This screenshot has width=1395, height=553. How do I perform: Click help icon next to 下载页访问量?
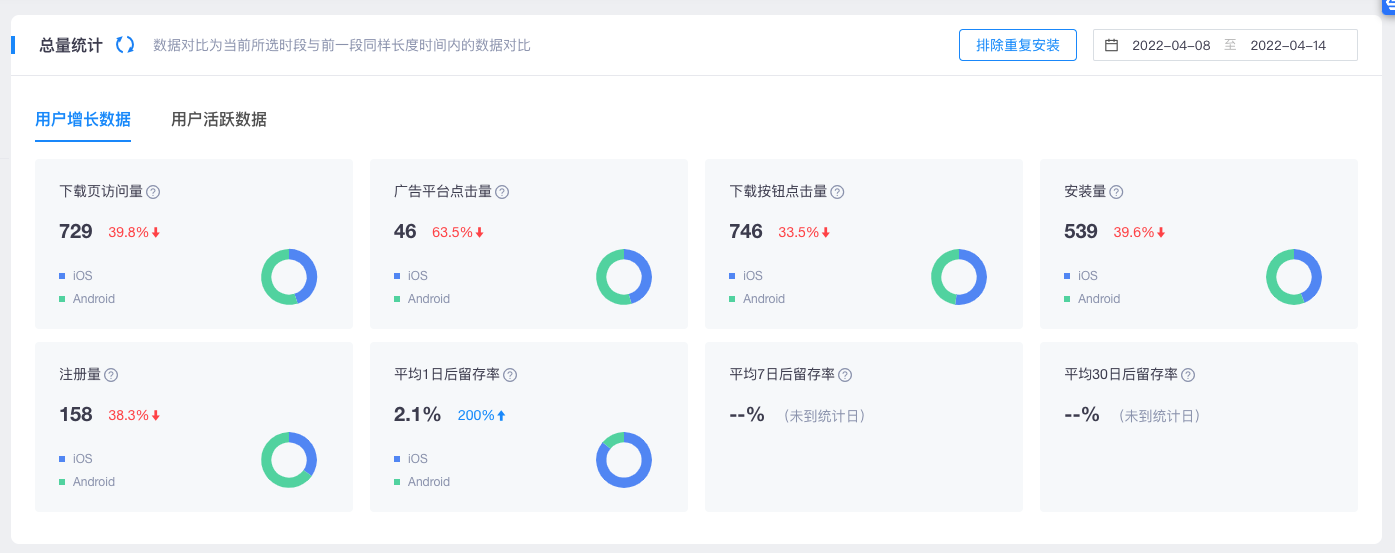click(153, 192)
